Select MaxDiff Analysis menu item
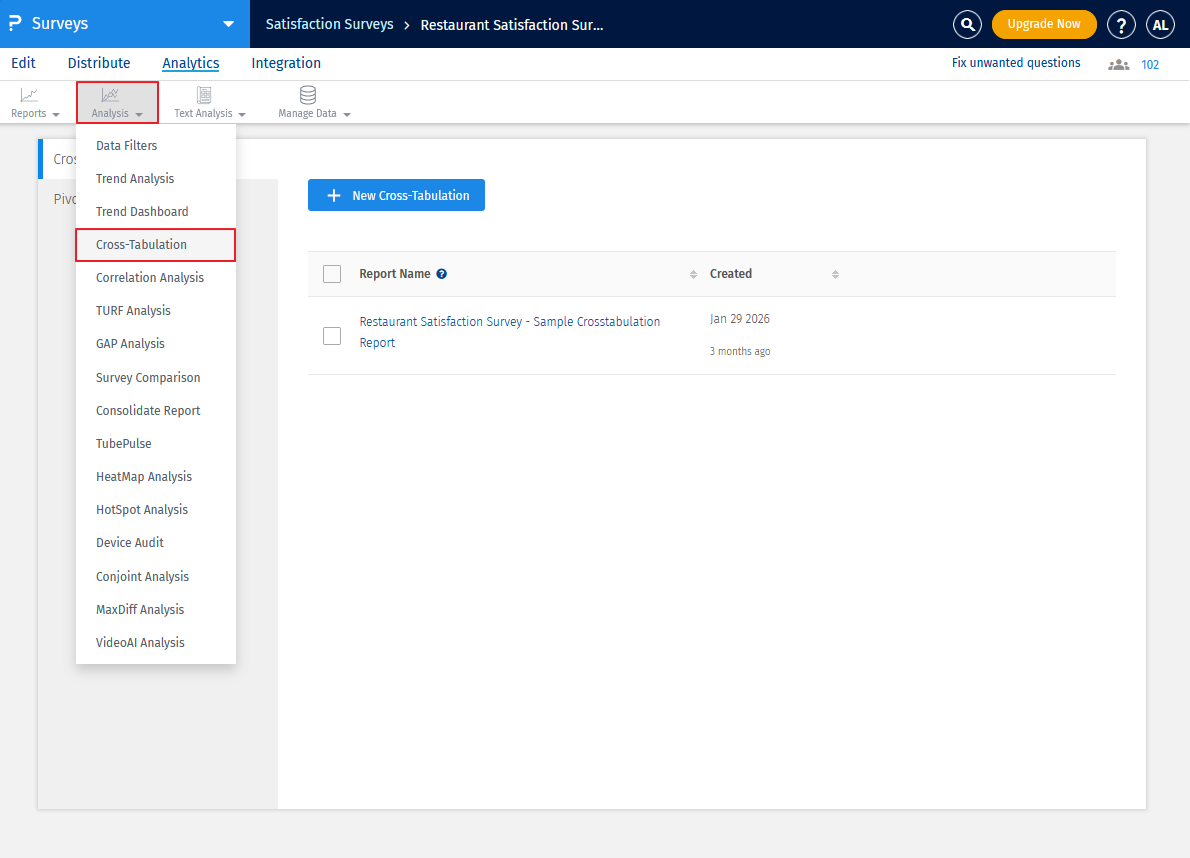The image size is (1190, 858). 156,609
